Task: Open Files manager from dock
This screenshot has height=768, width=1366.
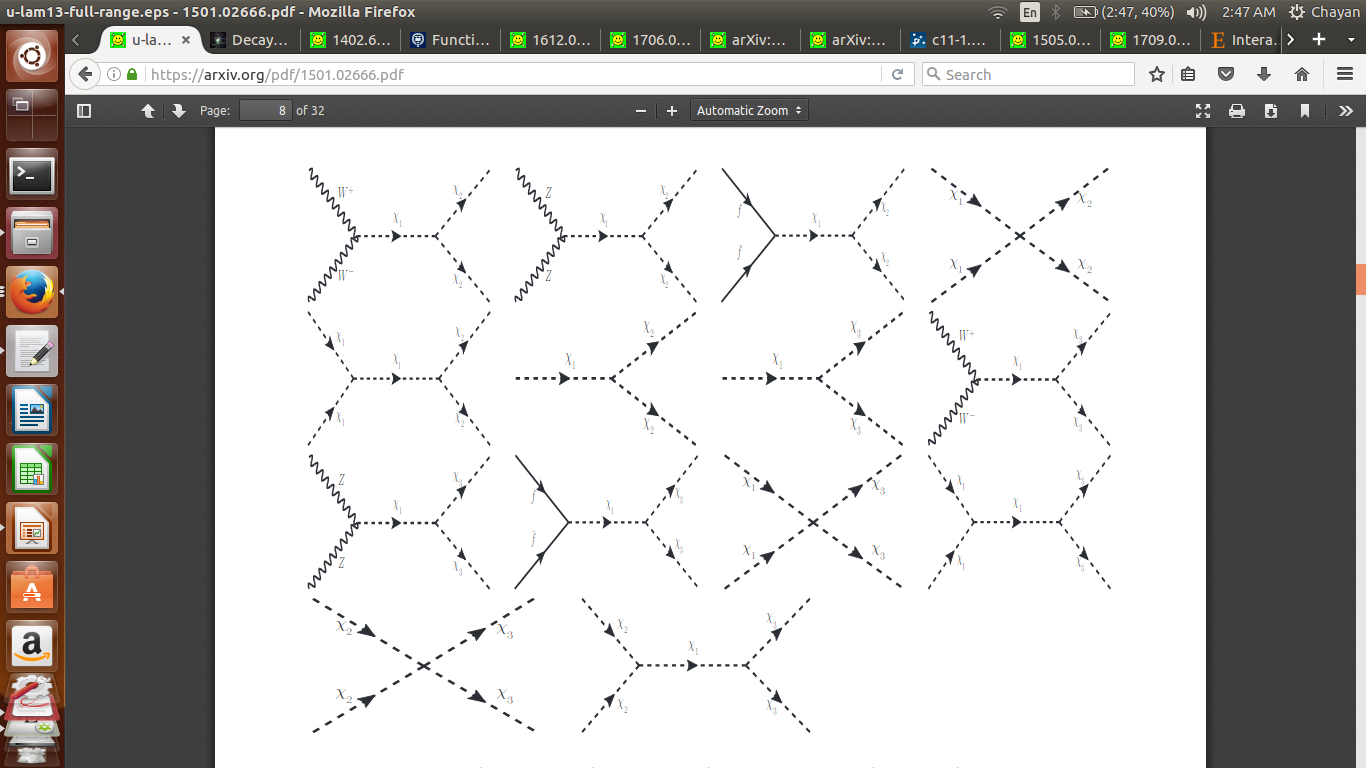Action: (x=32, y=233)
